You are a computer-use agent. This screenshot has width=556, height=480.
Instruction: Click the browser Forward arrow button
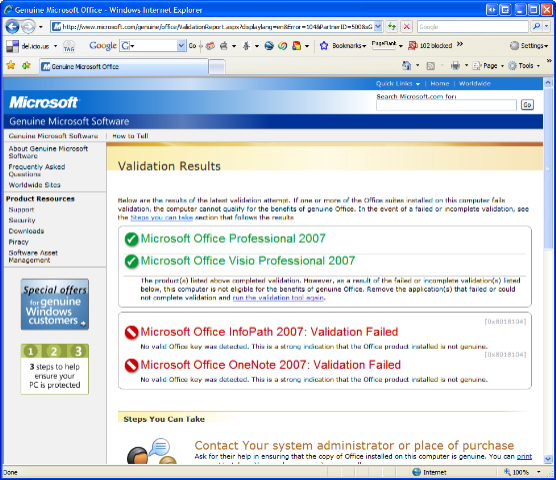tap(28, 27)
